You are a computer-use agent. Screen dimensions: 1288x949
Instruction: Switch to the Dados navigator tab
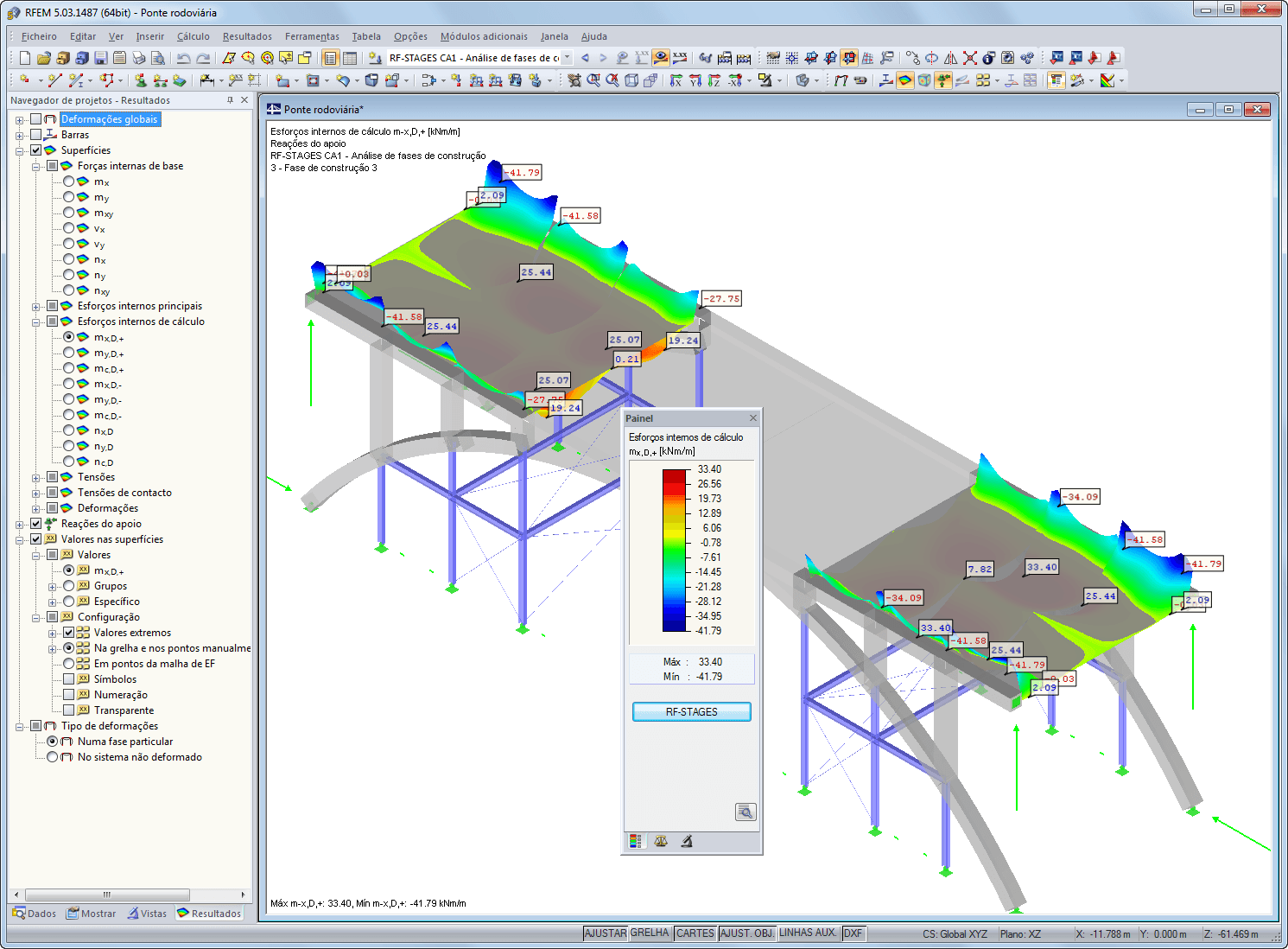35,914
